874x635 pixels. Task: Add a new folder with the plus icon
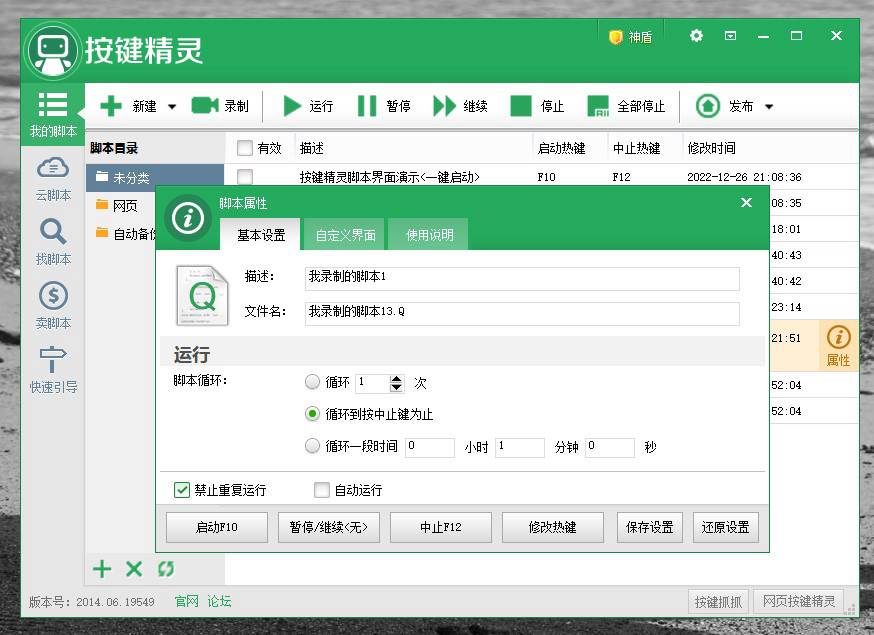102,569
